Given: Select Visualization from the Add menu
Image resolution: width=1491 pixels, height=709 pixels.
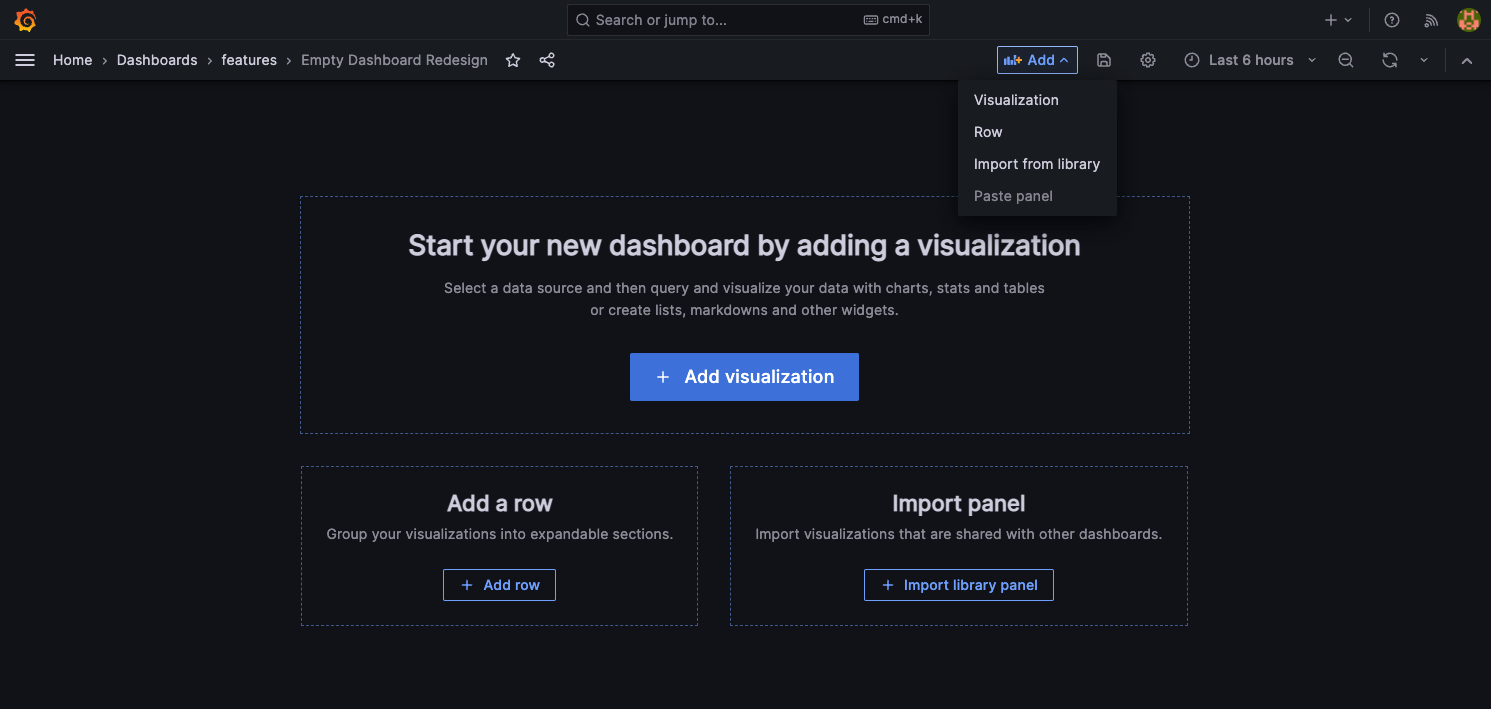Looking at the screenshot, I should pos(1016,100).
